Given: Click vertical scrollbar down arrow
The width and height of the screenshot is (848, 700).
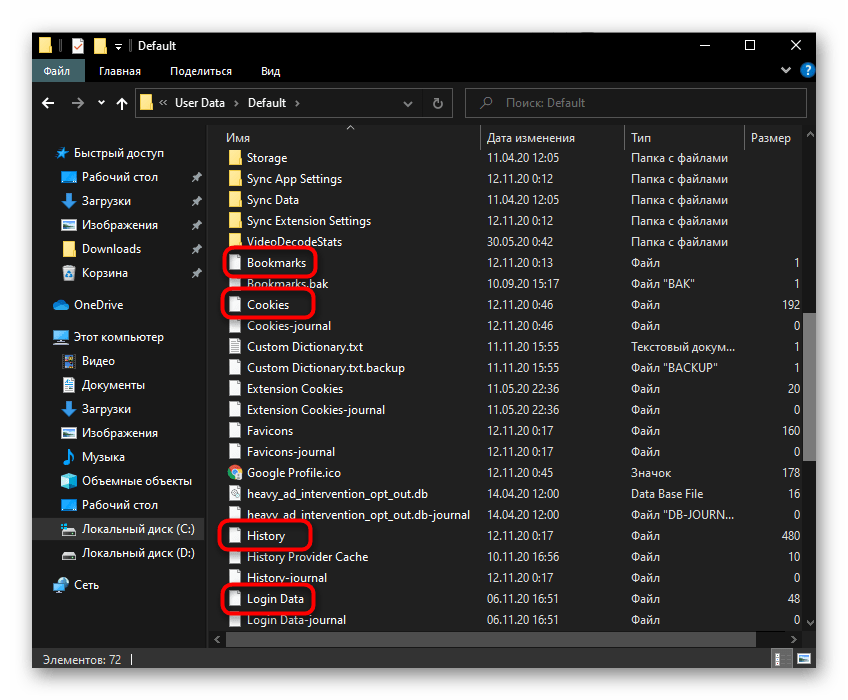Looking at the screenshot, I should pos(810,623).
